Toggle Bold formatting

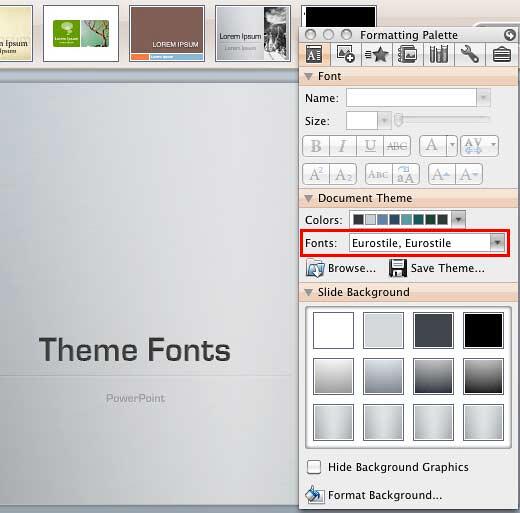click(x=316, y=146)
